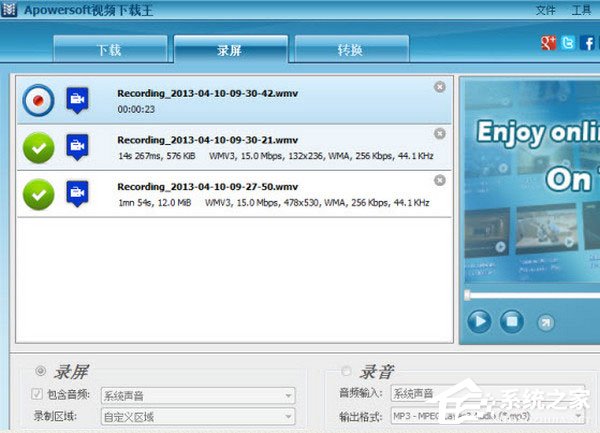Switch to the 转换 tab
Screen dimensions: 600x433
(352, 49)
